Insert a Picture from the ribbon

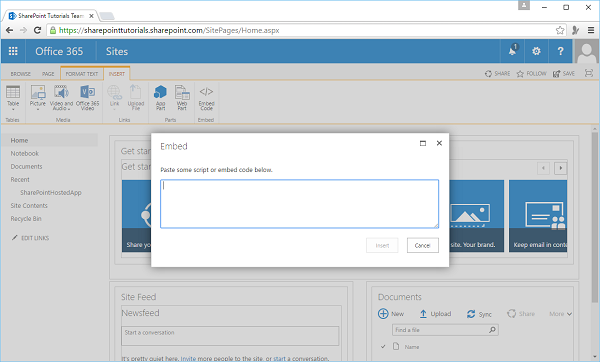tap(38, 97)
